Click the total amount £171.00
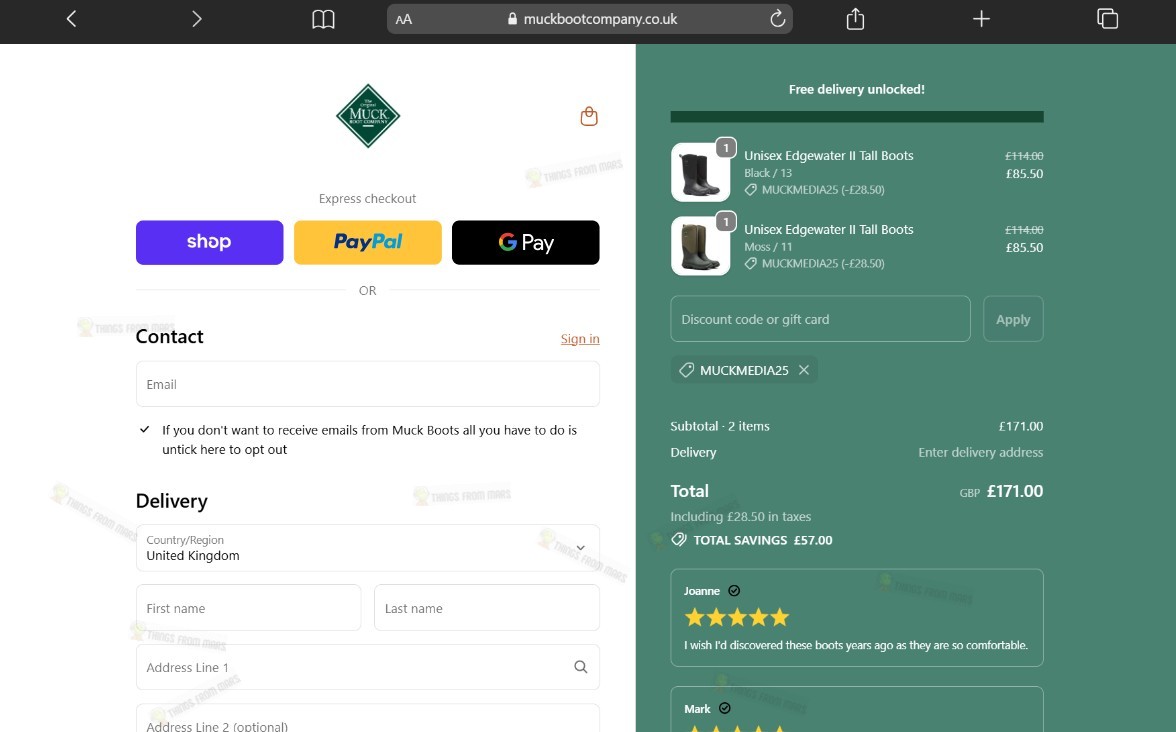 (1015, 491)
